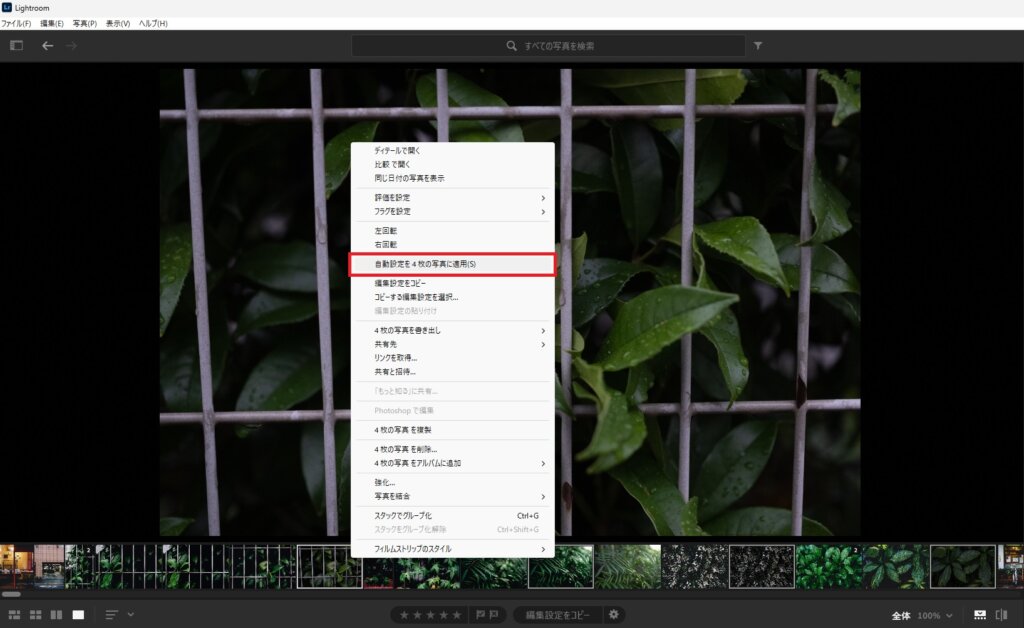
Task: Switch to photo grid view icon
Action: tap(14, 615)
